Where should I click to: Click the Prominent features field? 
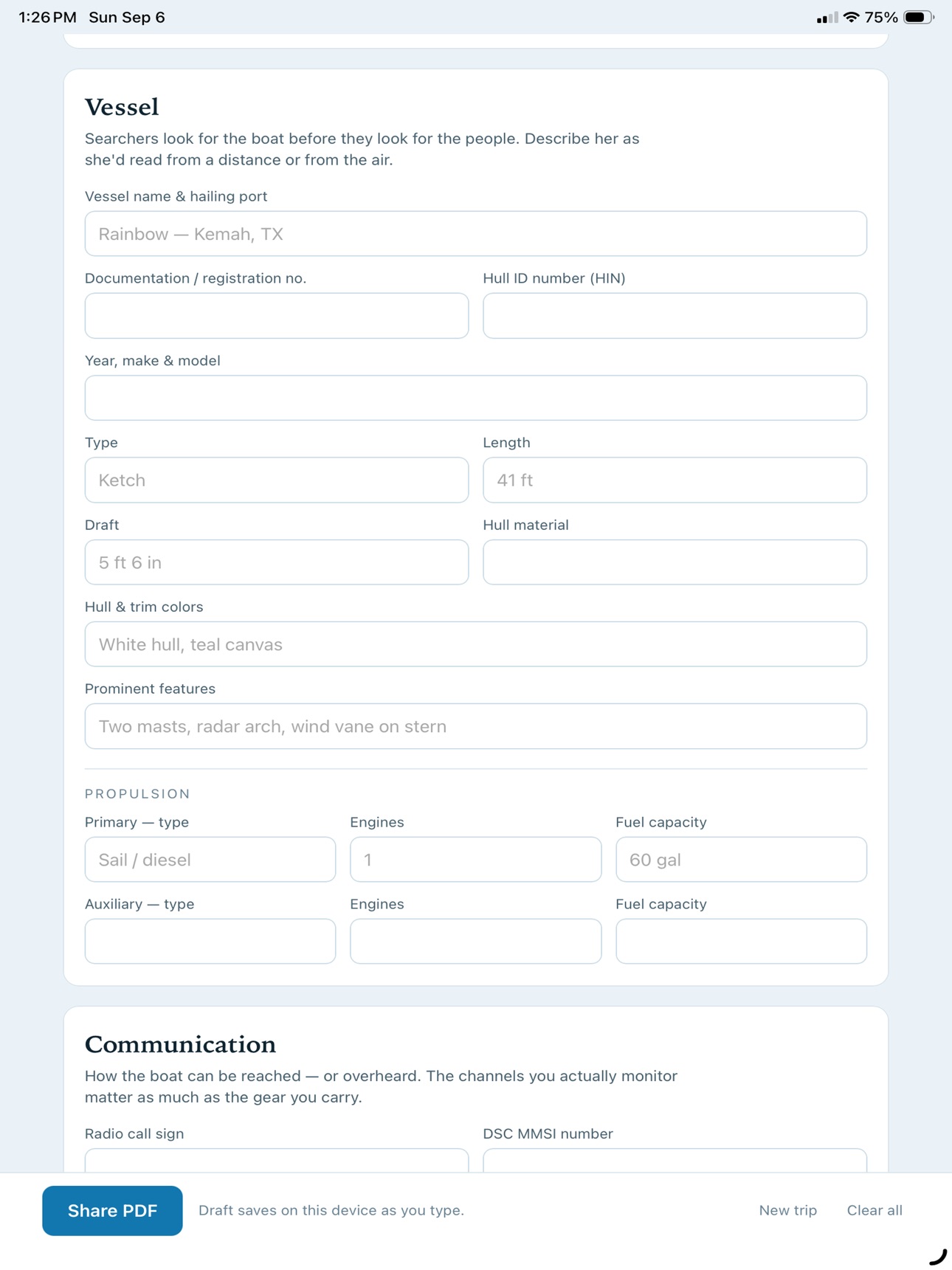[x=475, y=726]
